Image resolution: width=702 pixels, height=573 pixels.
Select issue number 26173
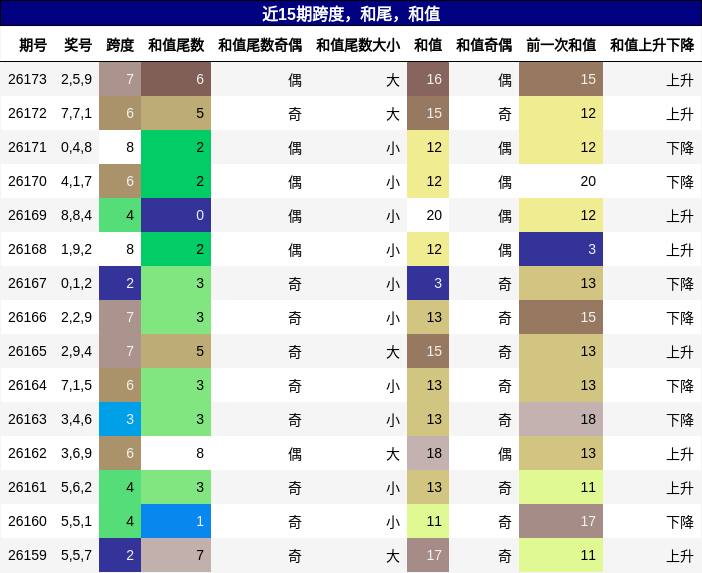[27, 79]
